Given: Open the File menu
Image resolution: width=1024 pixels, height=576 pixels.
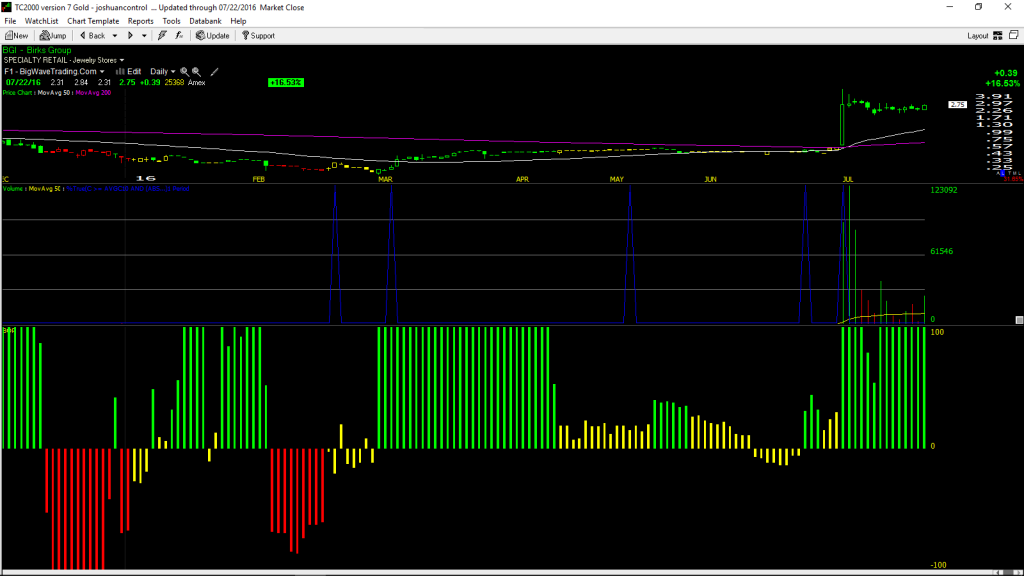Looking at the screenshot, I should [10, 21].
